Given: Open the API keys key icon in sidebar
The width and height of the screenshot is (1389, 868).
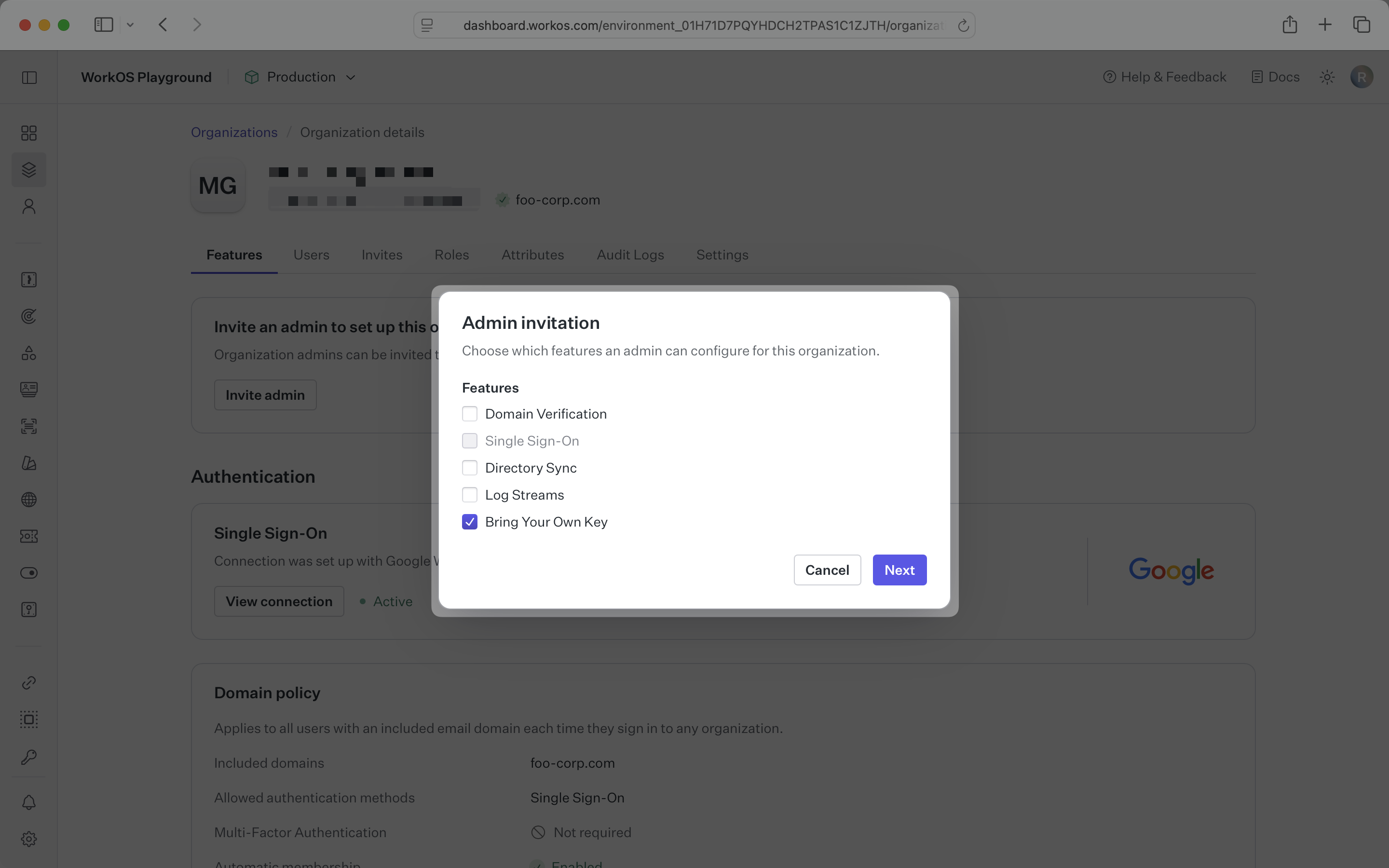Looking at the screenshot, I should click(x=29, y=757).
